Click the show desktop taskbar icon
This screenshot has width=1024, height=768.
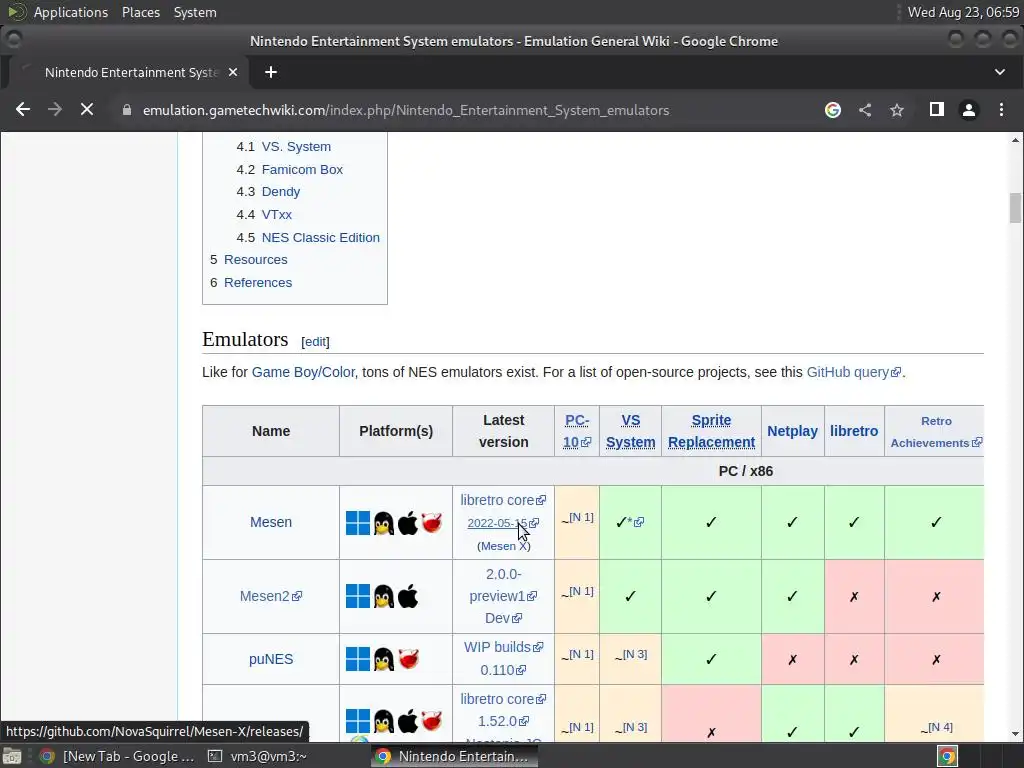coord(12,756)
